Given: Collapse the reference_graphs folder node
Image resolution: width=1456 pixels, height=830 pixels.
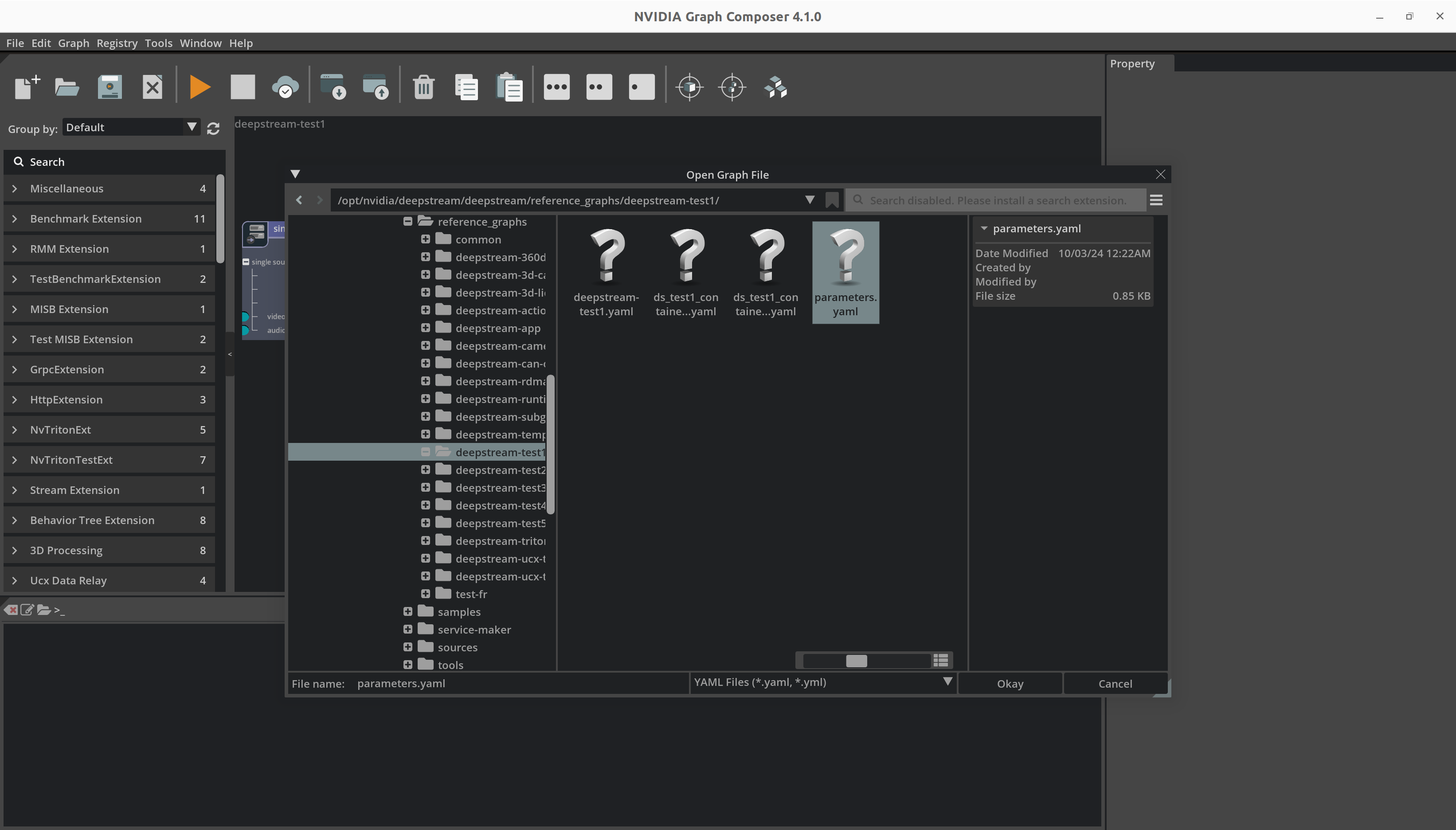Looking at the screenshot, I should click(x=408, y=221).
